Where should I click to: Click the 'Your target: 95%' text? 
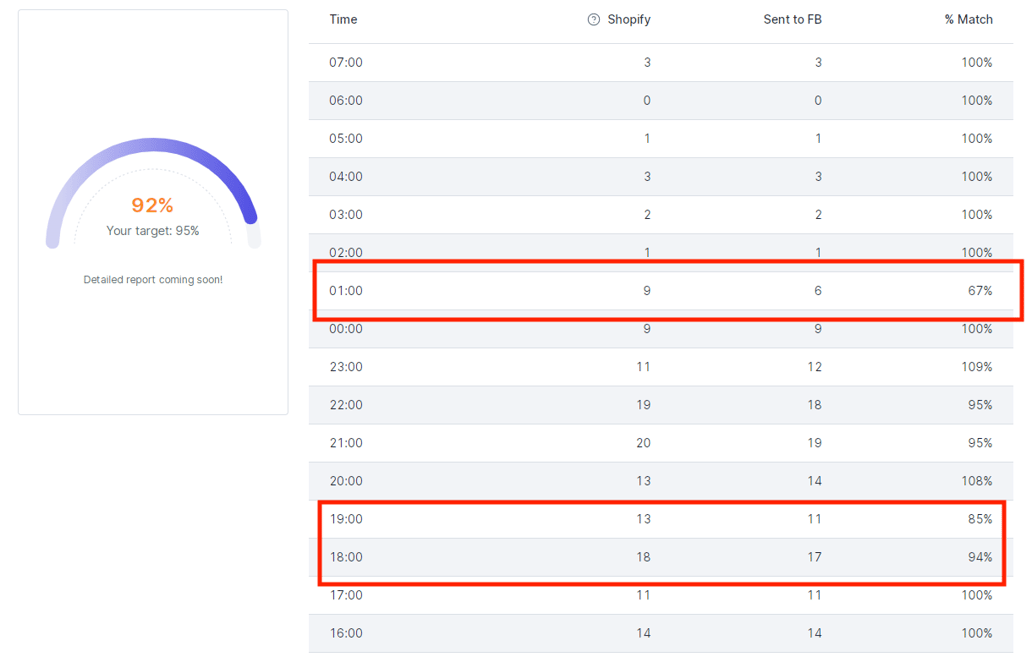coord(153,231)
